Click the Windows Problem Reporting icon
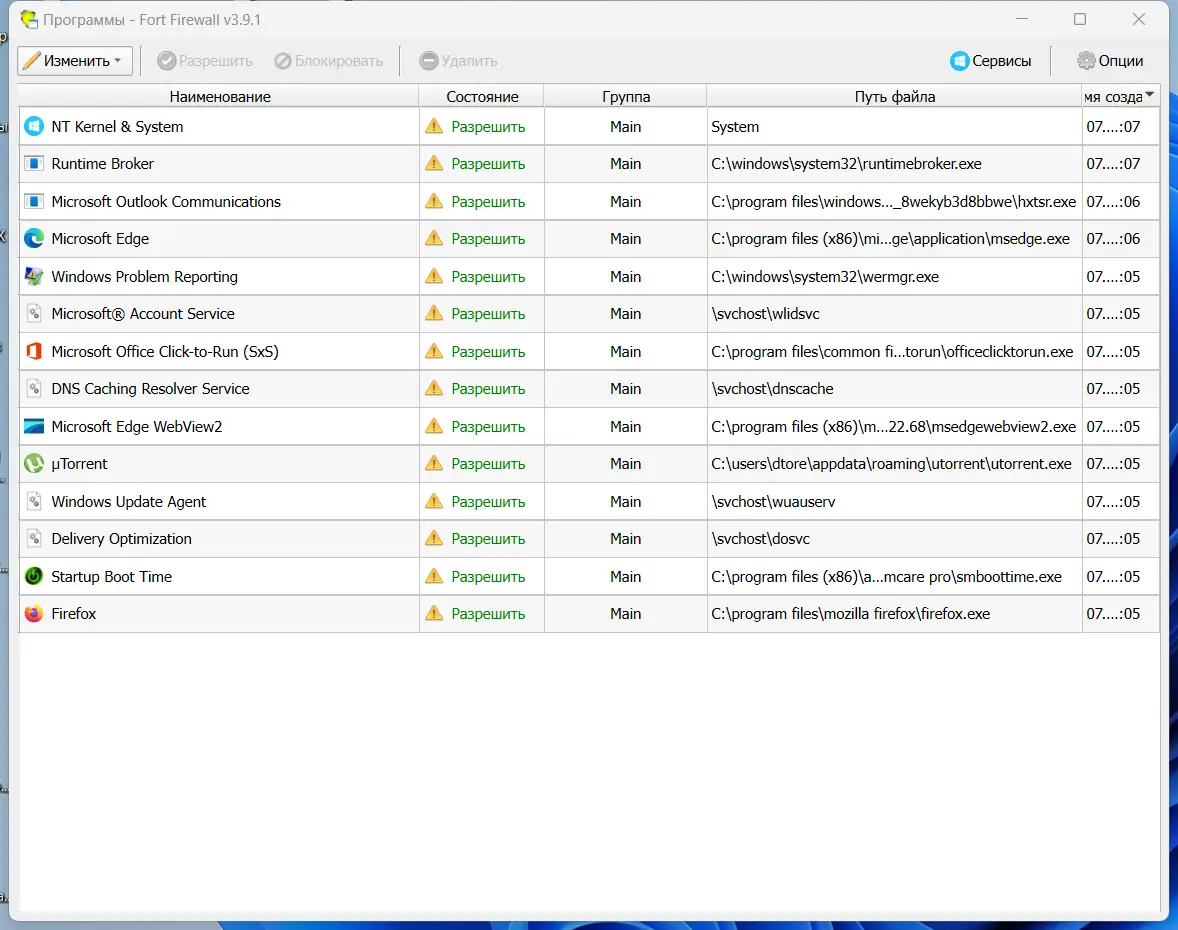 34,276
